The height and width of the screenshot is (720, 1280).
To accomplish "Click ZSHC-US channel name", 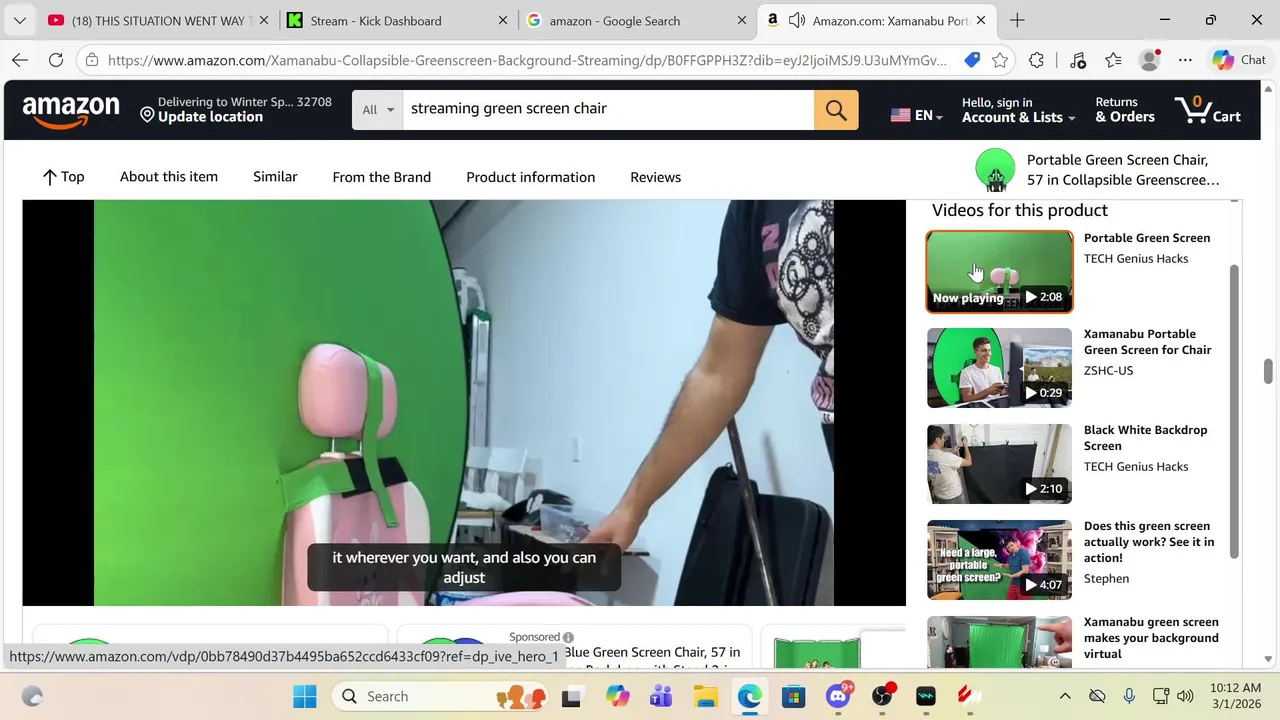I will tap(1108, 370).
